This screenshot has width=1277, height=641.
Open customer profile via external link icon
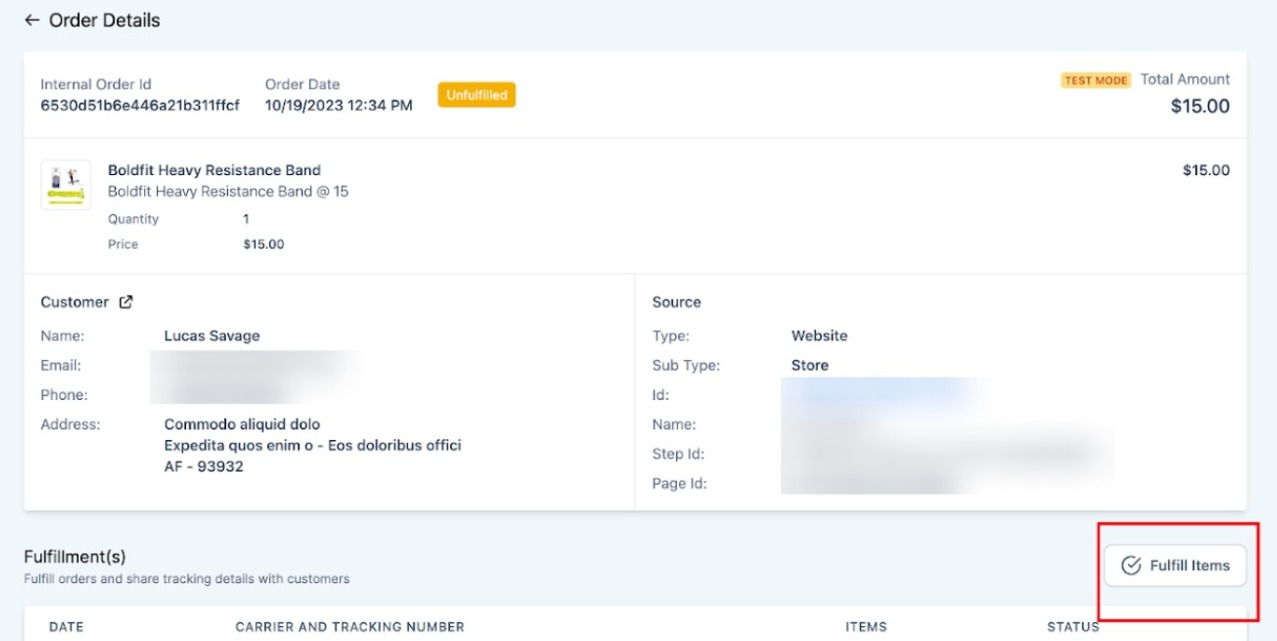[x=126, y=302]
